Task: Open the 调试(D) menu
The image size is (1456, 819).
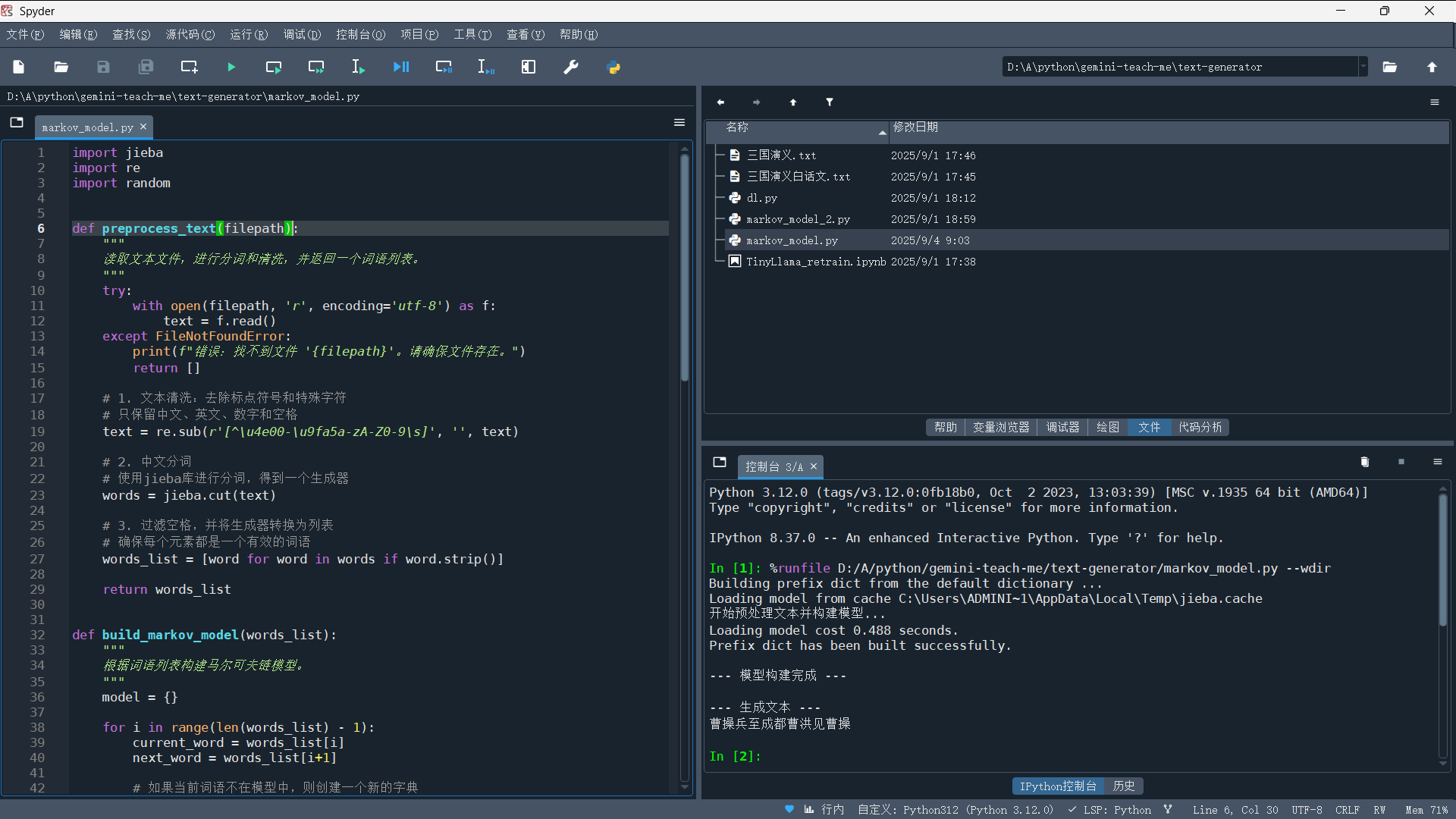Action: coord(301,34)
